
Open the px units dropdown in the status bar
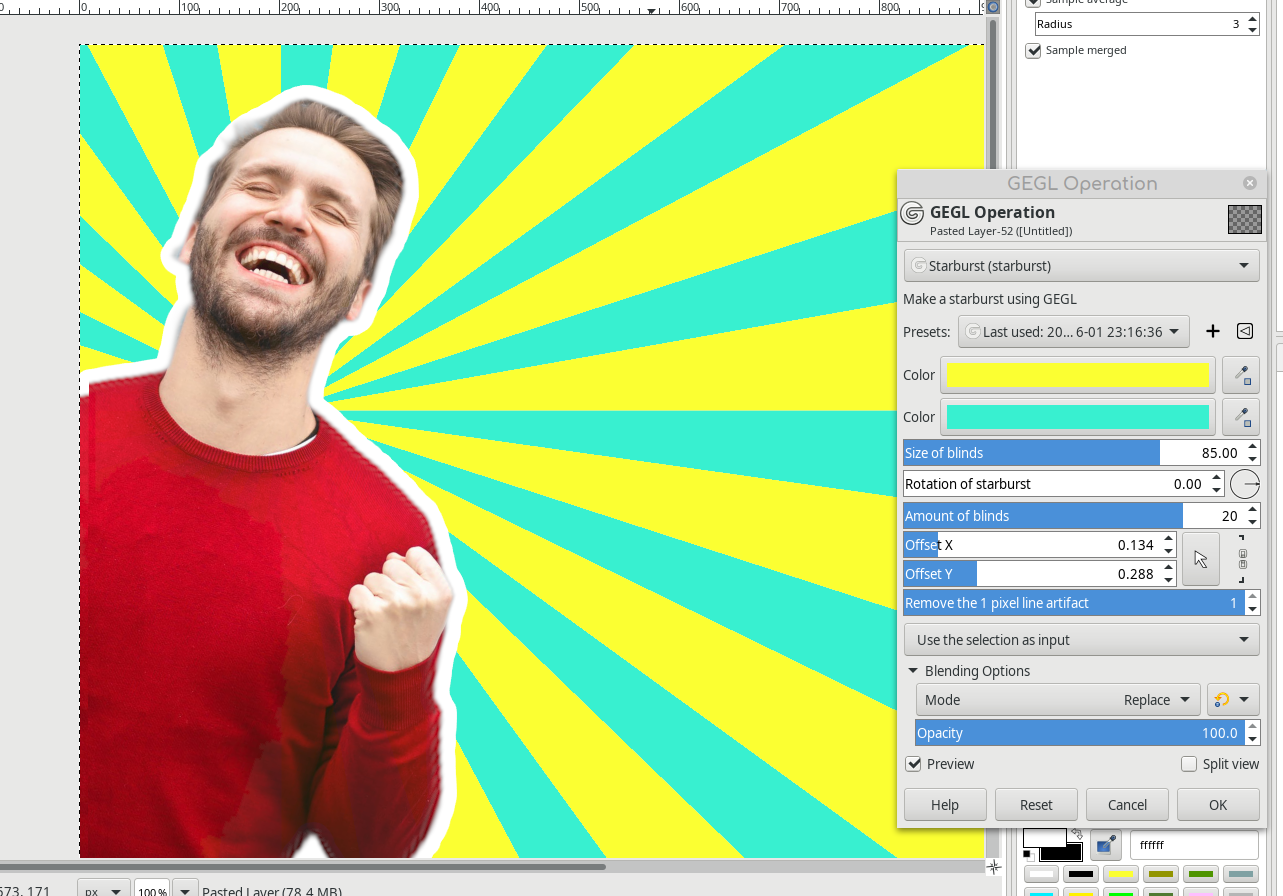coord(105,890)
